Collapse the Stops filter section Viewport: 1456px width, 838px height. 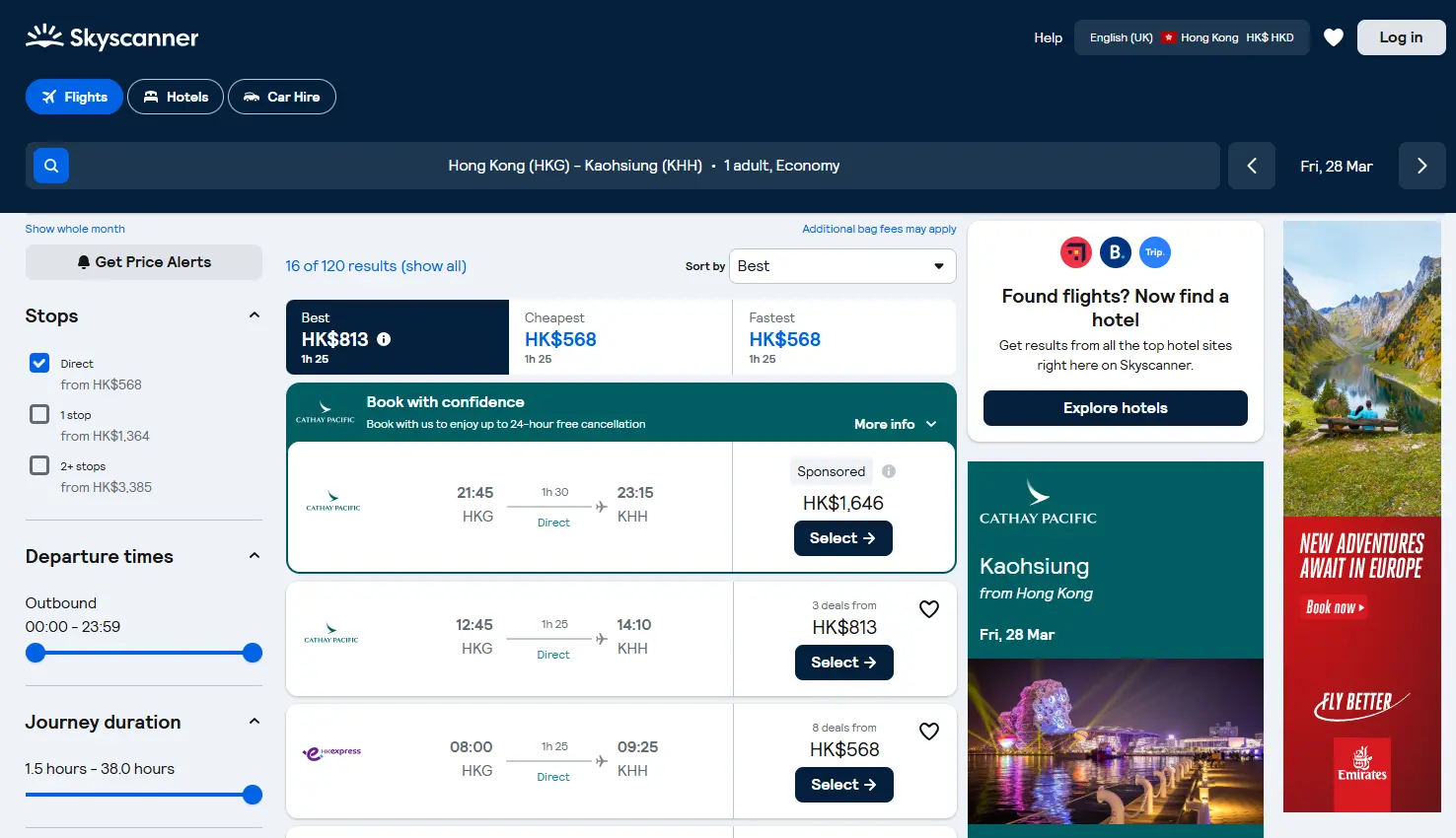click(255, 315)
